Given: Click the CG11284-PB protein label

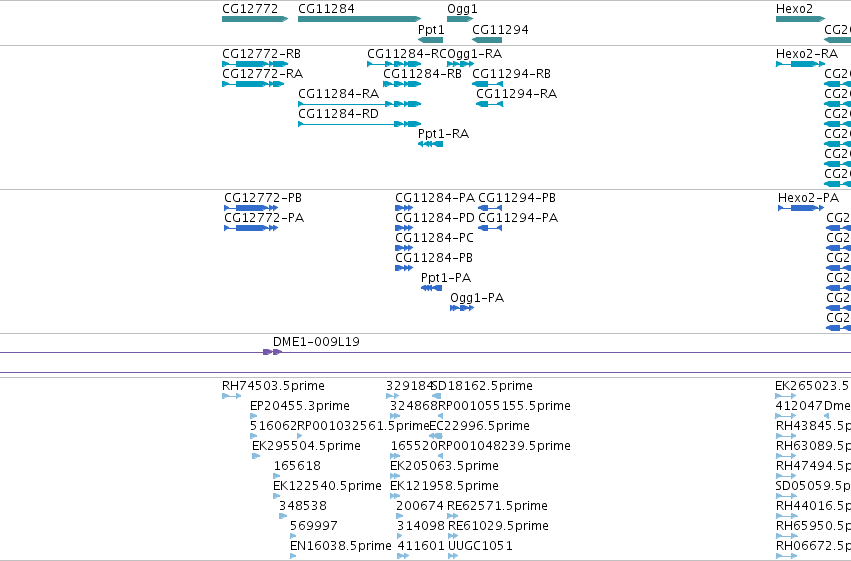Looking at the screenshot, I should [434, 258].
